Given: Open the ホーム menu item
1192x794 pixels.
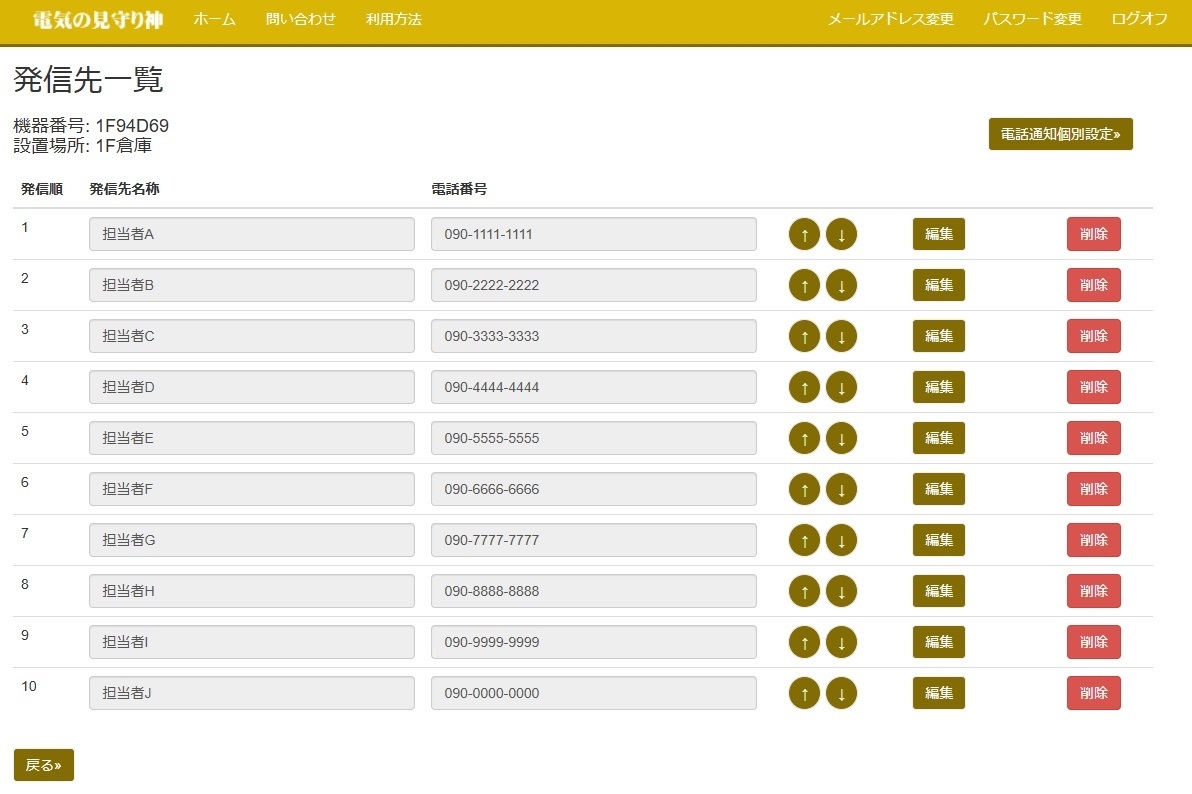Looking at the screenshot, I should point(214,19).
